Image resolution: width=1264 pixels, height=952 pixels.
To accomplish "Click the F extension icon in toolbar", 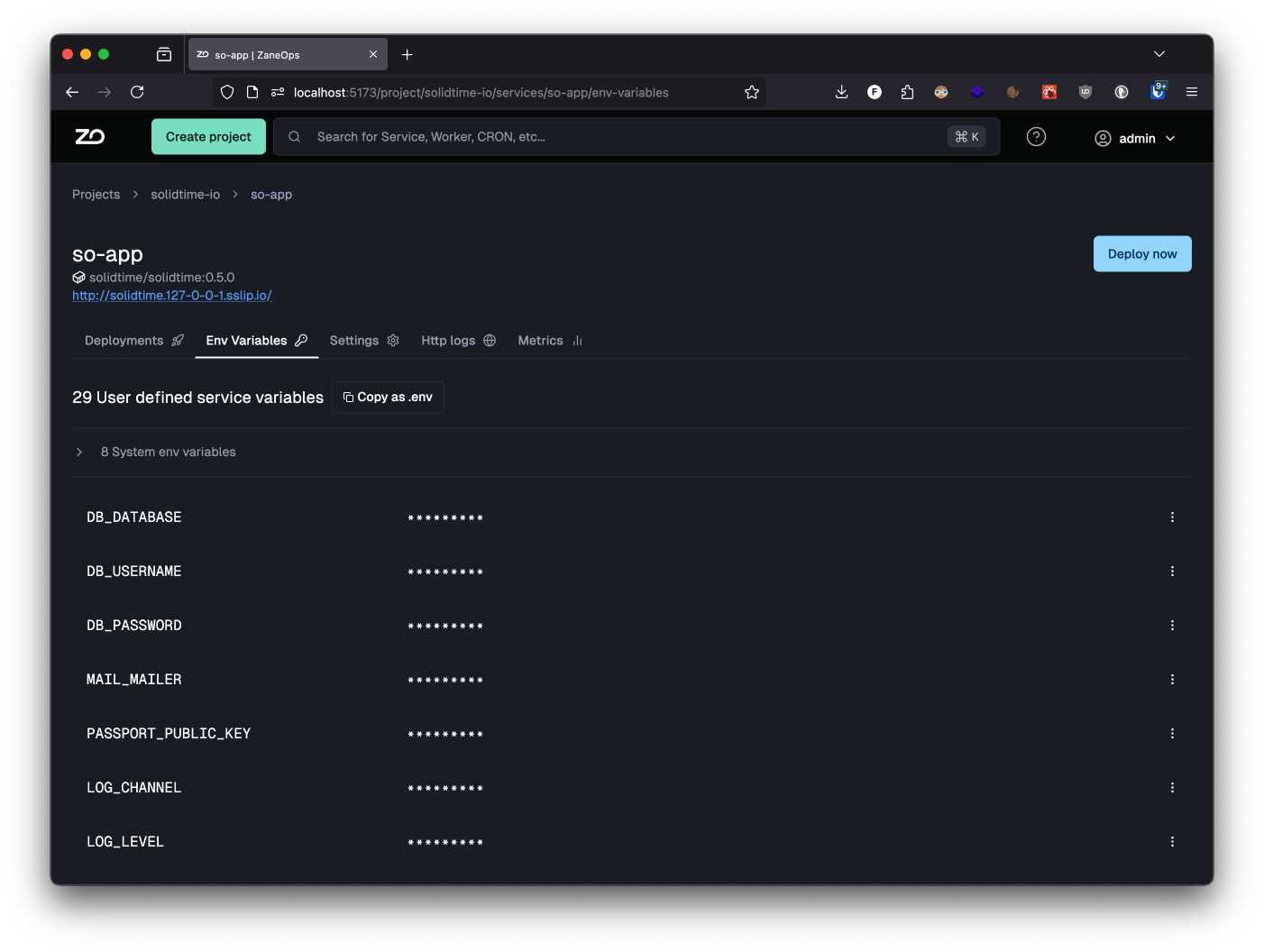I will pyautogui.click(x=875, y=92).
